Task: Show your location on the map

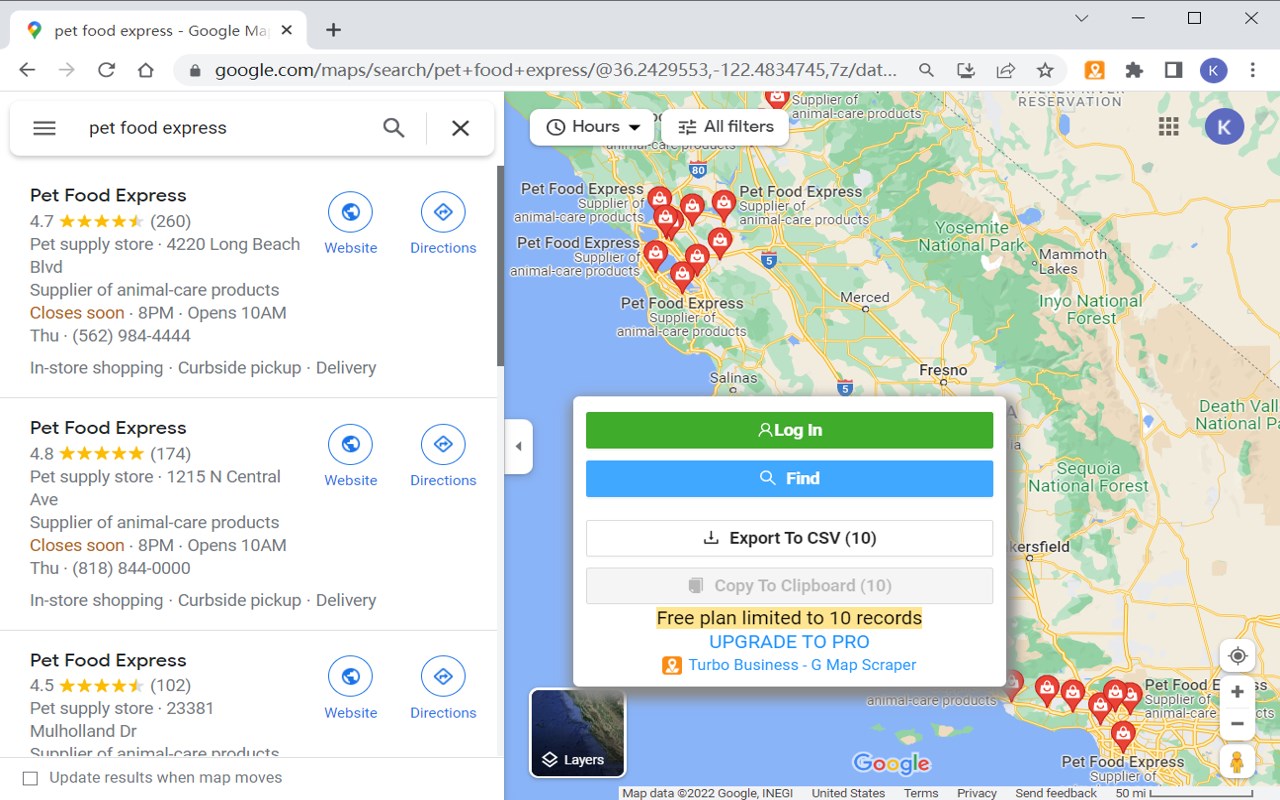Action: (x=1238, y=656)
